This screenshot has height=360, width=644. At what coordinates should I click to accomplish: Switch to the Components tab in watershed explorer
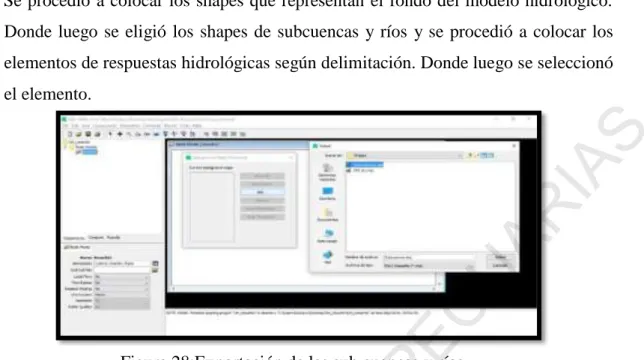coord(74,238)
